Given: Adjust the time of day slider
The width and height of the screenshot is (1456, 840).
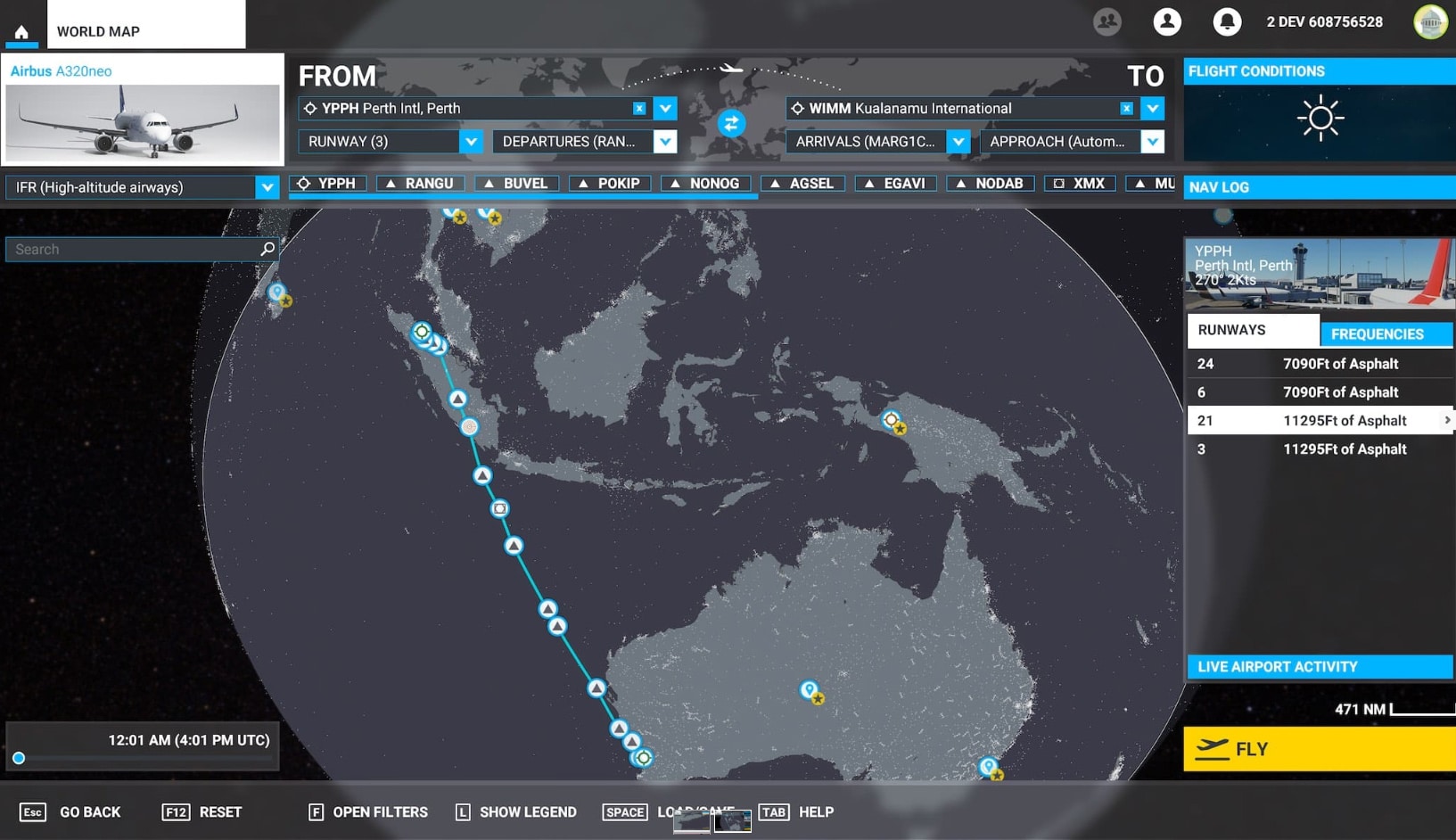Looking at the screenshot, I should coord(19,758).
